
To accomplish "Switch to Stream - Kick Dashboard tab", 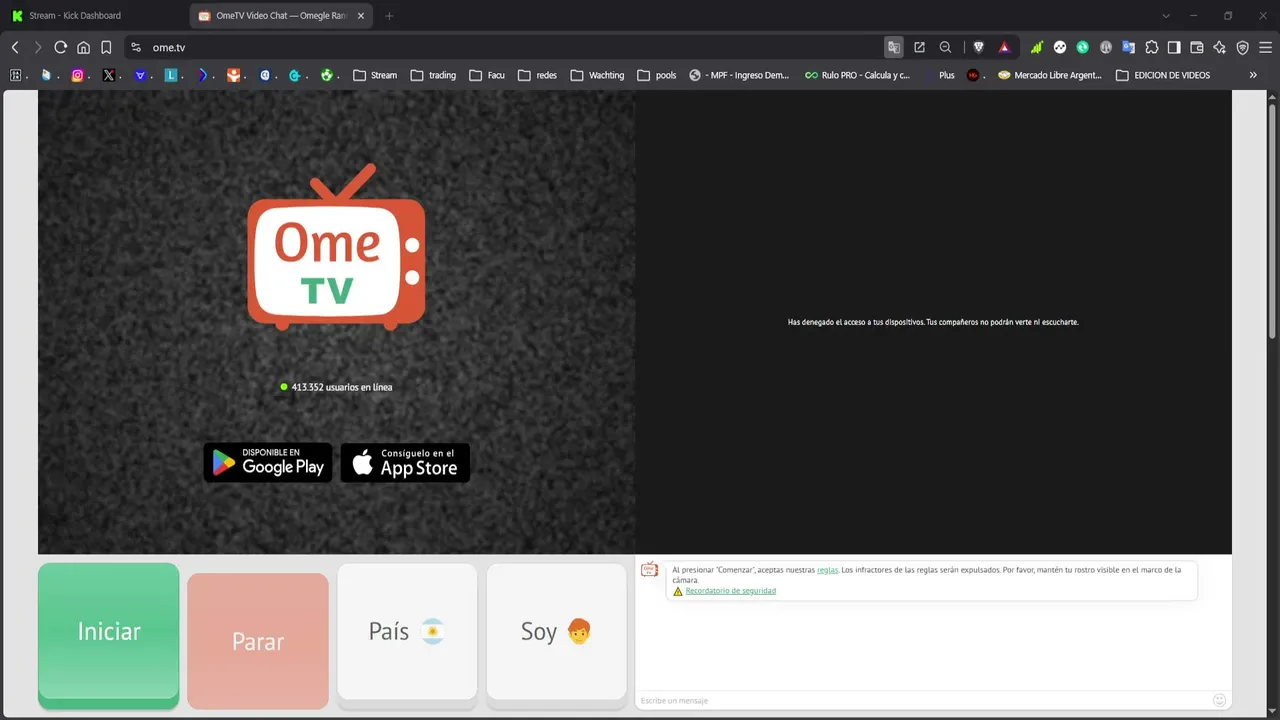I will (95, 16).
